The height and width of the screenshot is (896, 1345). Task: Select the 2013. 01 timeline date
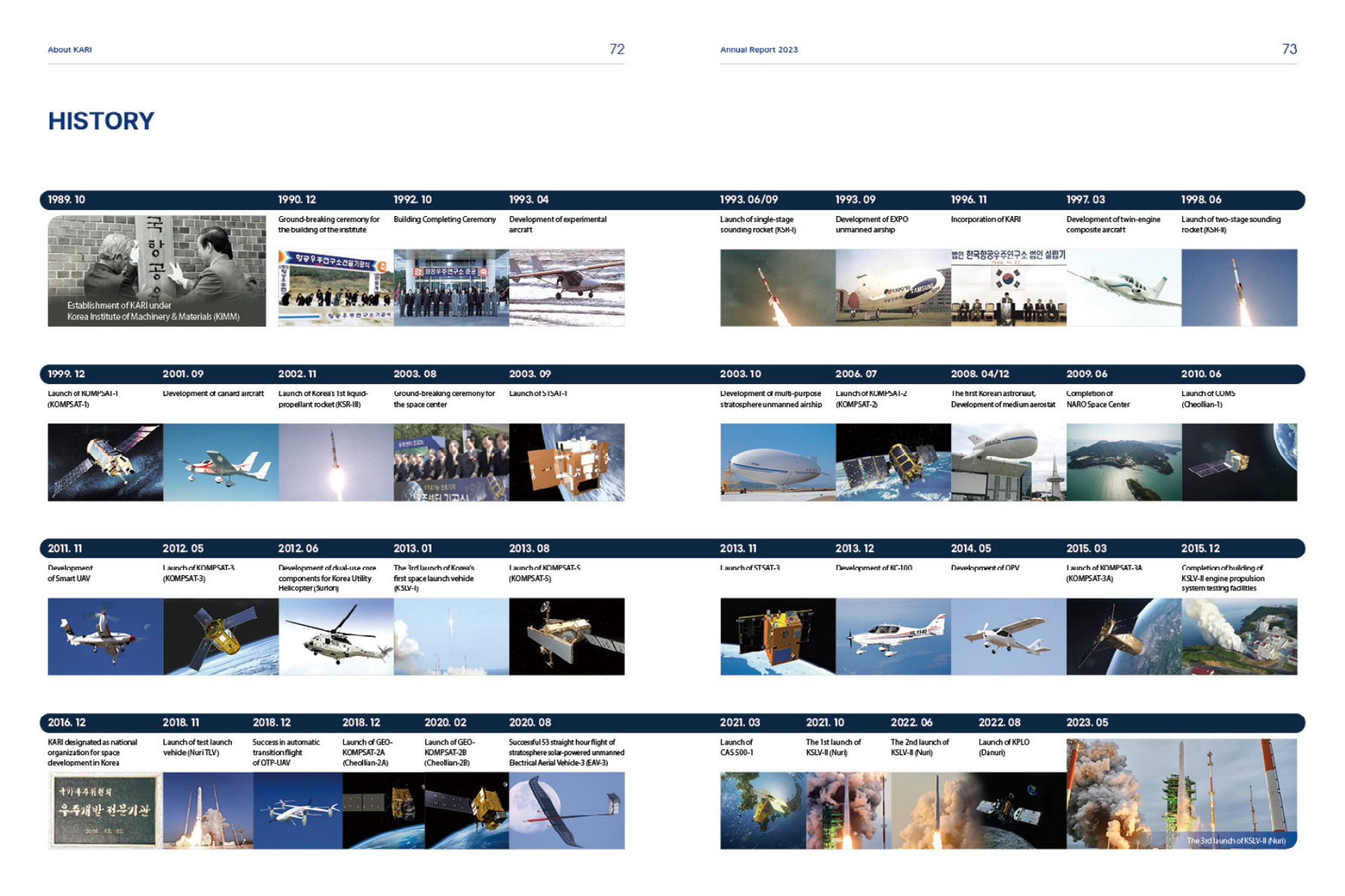412,548
